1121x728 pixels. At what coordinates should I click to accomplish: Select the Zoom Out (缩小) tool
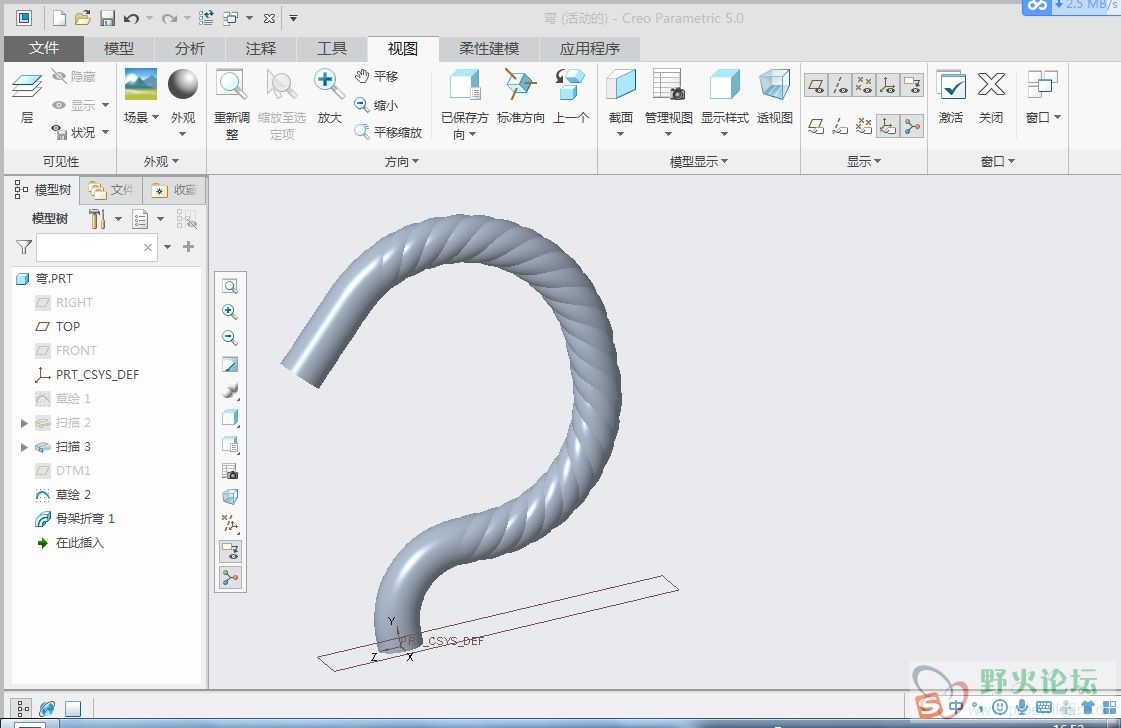tap(377, 105)
